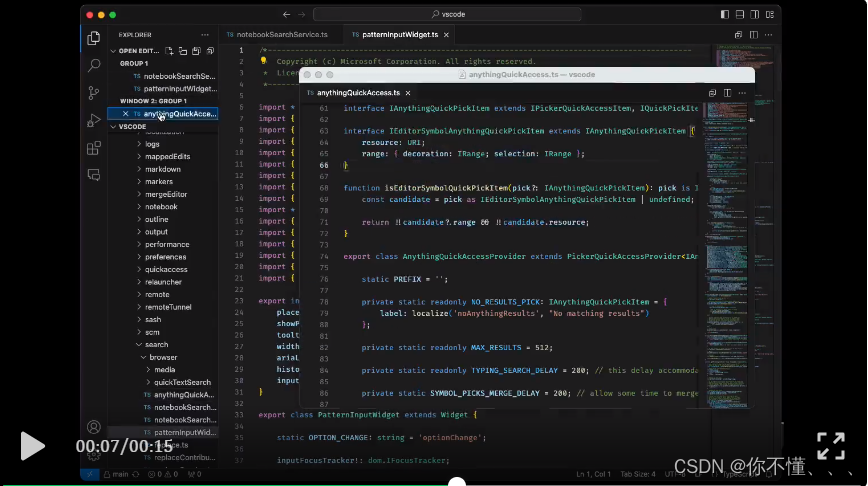
Task: Select anythingQuickAccess.ts tab in floating window
Action: coord(358,93)
